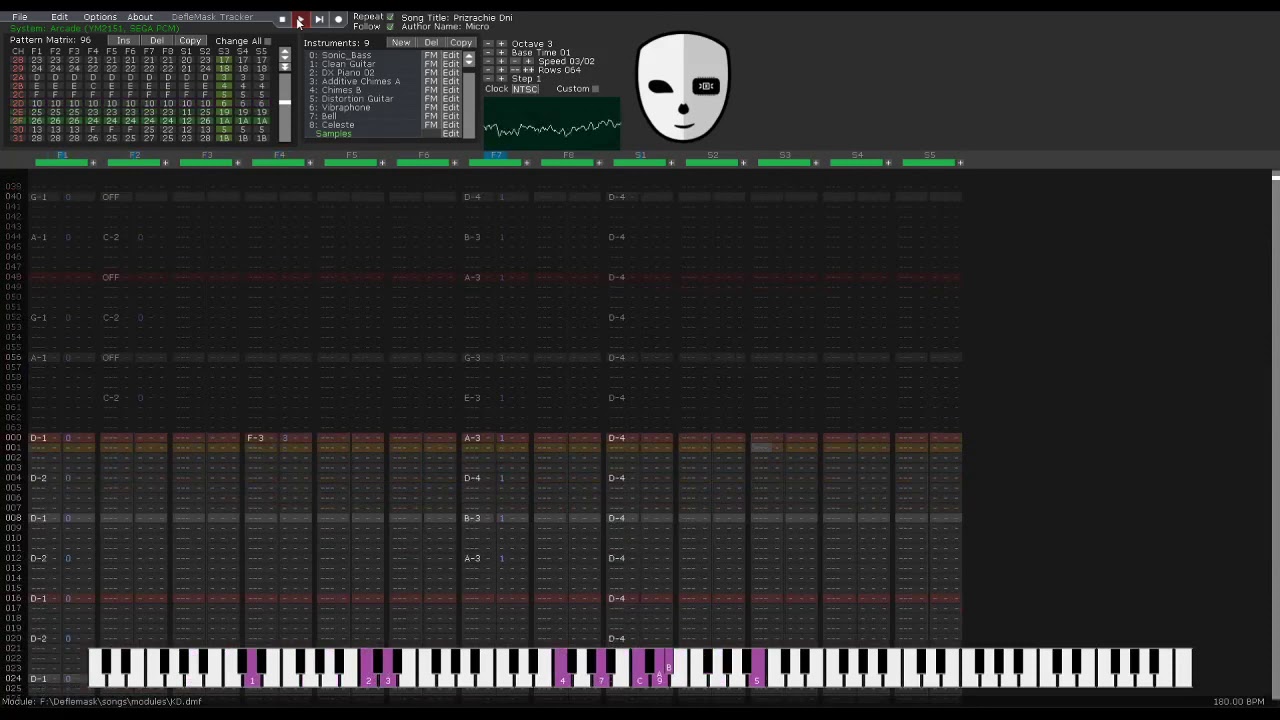Screen dimensions: 1280x720
Task: Expand channel F2 effect columns
Action: [165, 162]
